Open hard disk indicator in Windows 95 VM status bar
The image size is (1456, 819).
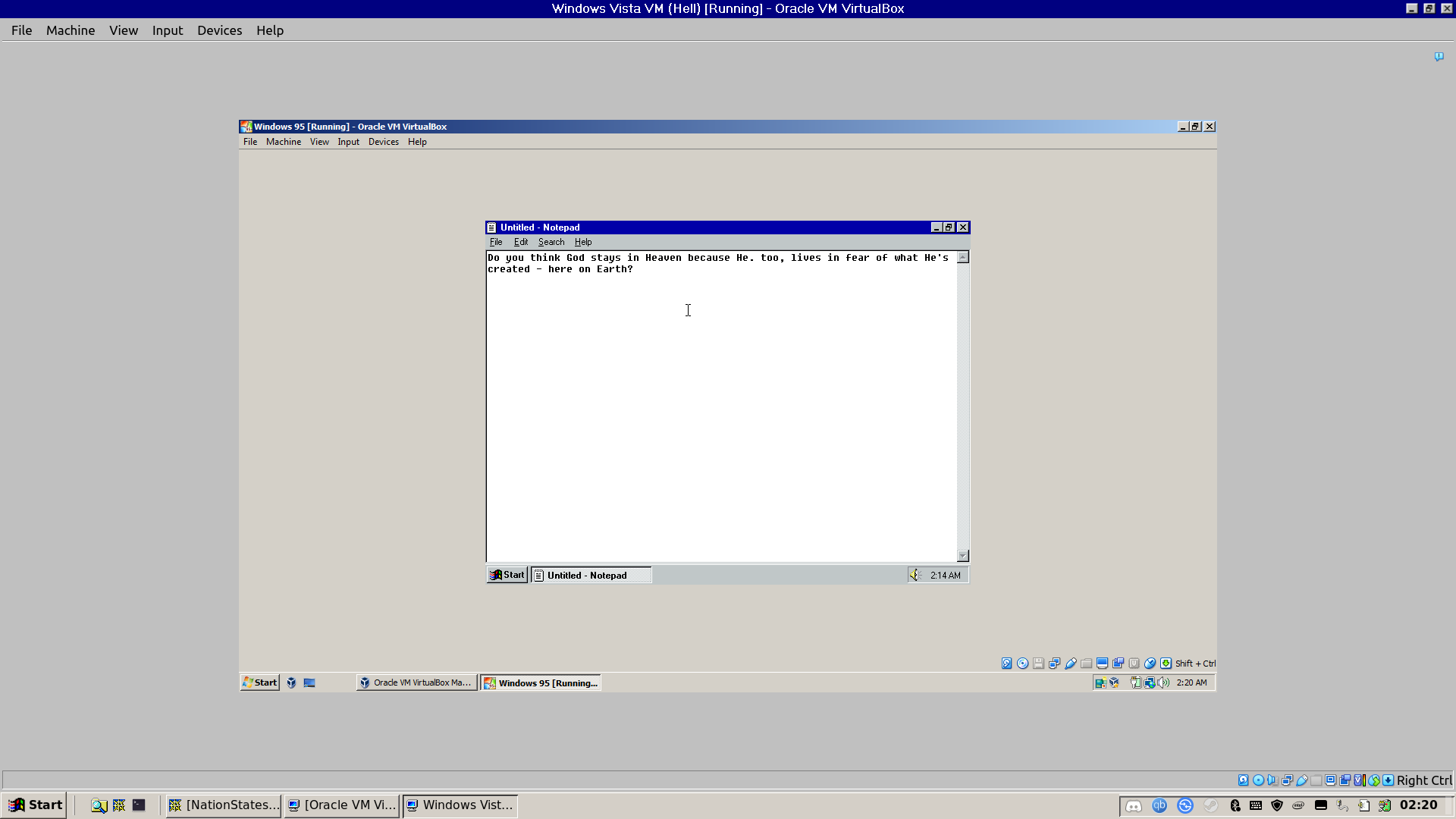tap(1006, 663)
